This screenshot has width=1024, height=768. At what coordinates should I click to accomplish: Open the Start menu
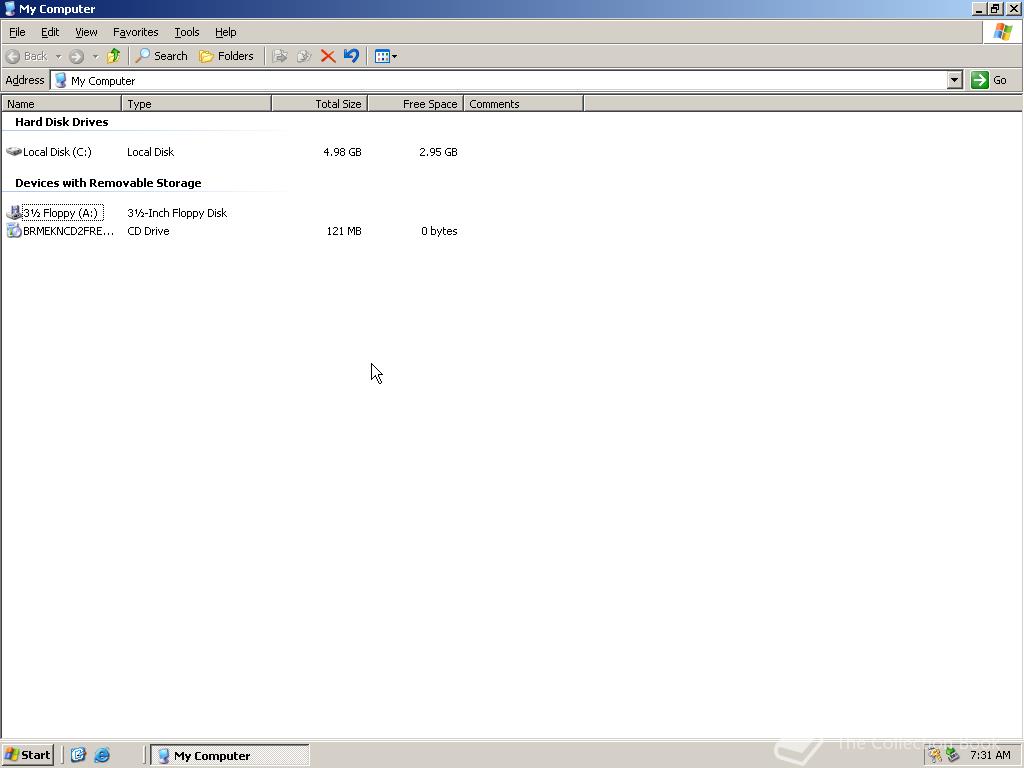coord(27,755)
